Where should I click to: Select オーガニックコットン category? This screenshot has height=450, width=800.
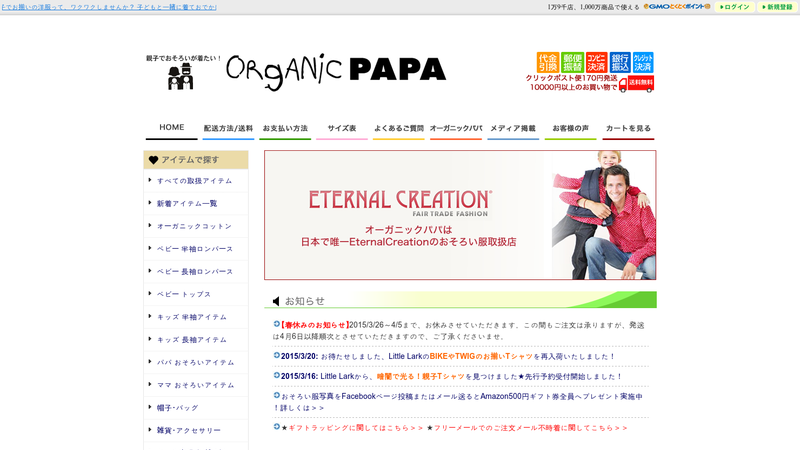click(194, 227)
